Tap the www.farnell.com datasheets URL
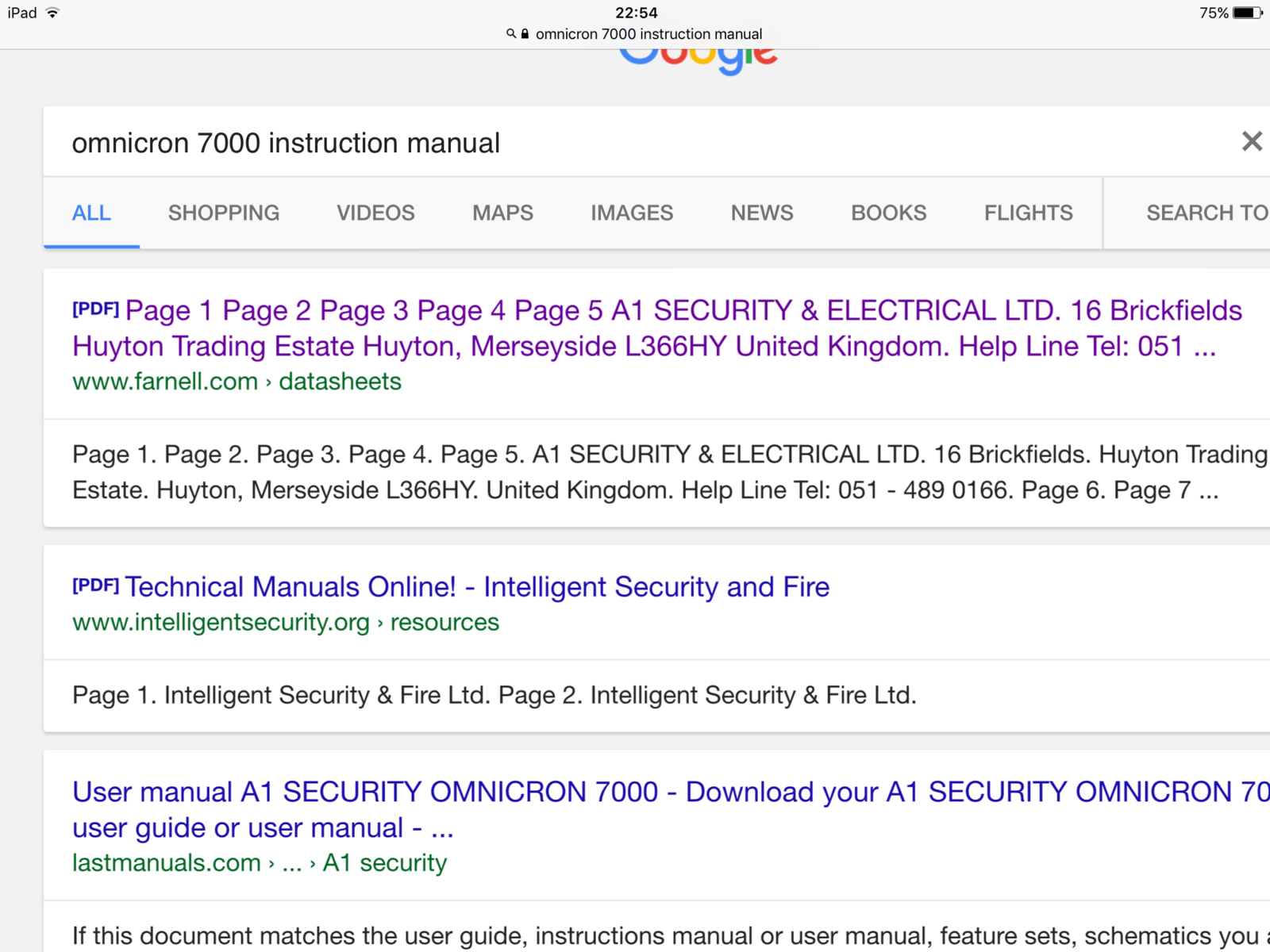1270x952 pixels. (237, 382)
